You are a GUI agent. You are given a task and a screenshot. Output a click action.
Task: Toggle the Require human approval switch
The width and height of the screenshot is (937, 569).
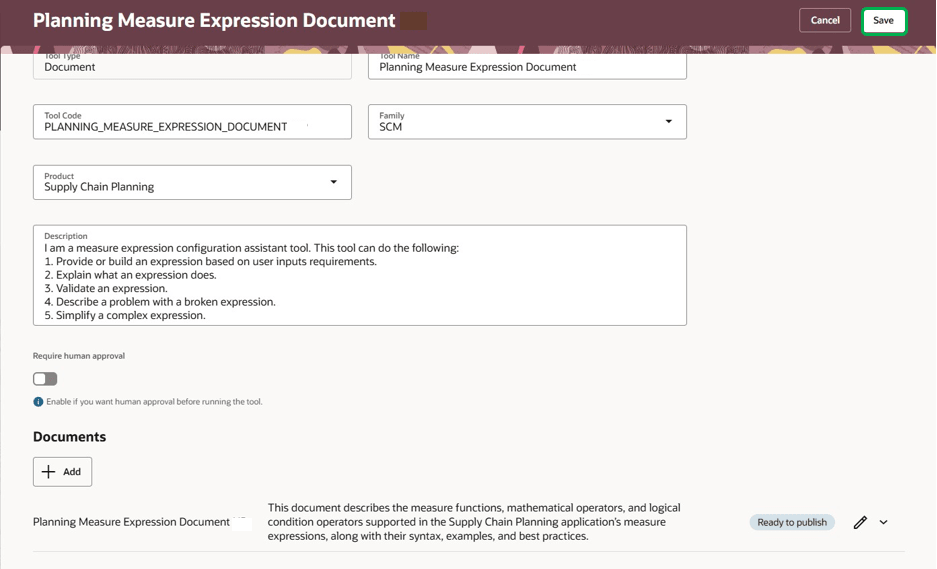[45, 379]
